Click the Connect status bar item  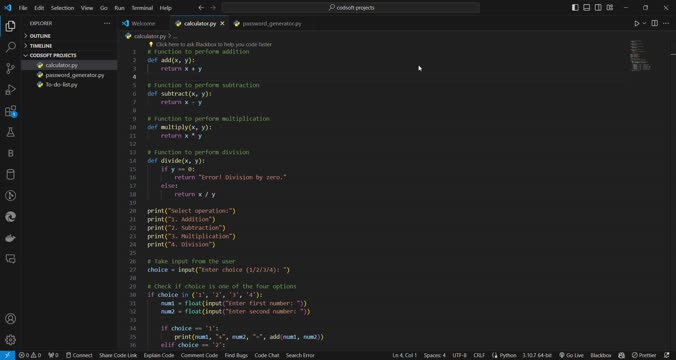pos(79,355)
